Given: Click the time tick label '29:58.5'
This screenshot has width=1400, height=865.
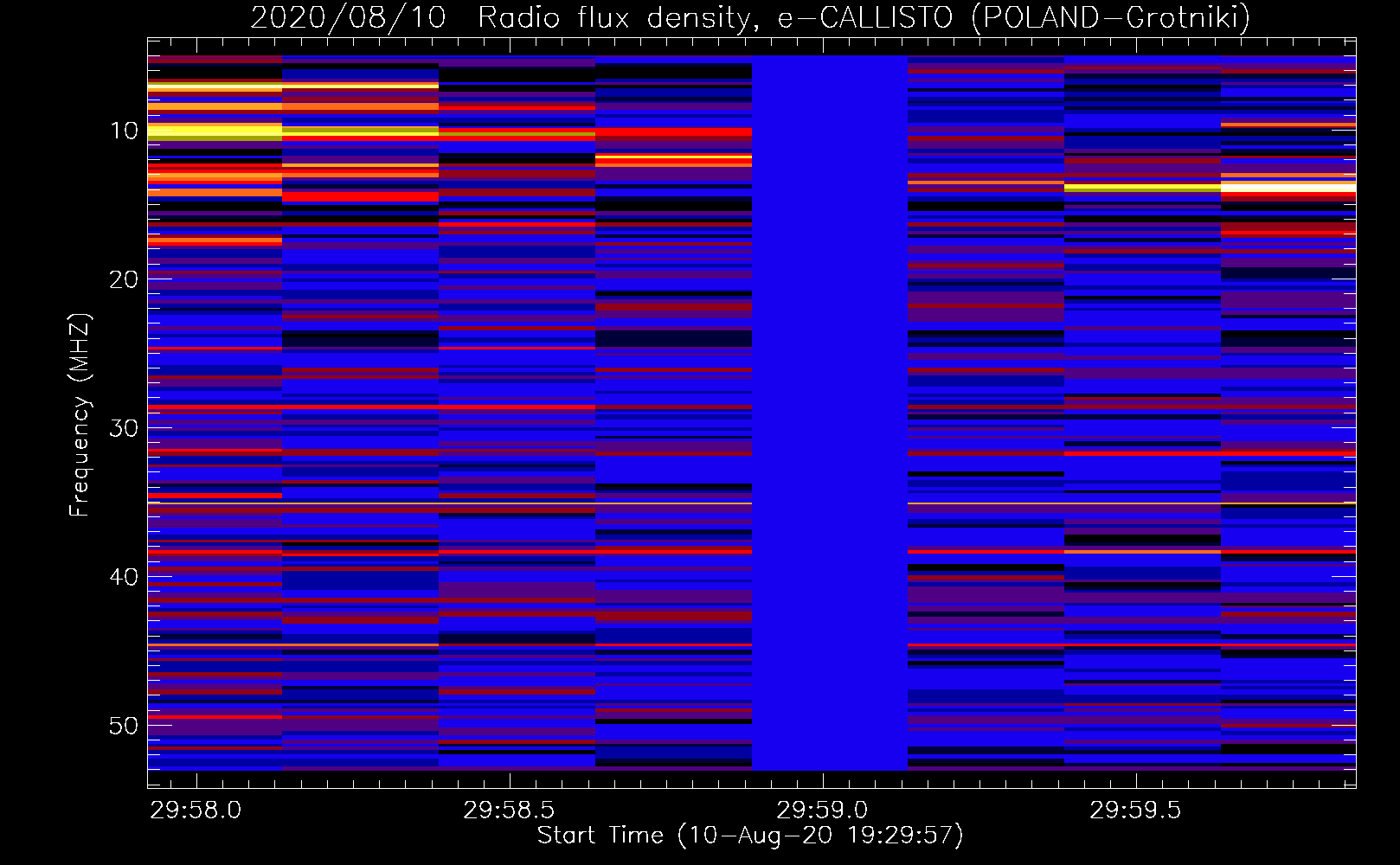Looking at the screenshot, I should [509, 811].
